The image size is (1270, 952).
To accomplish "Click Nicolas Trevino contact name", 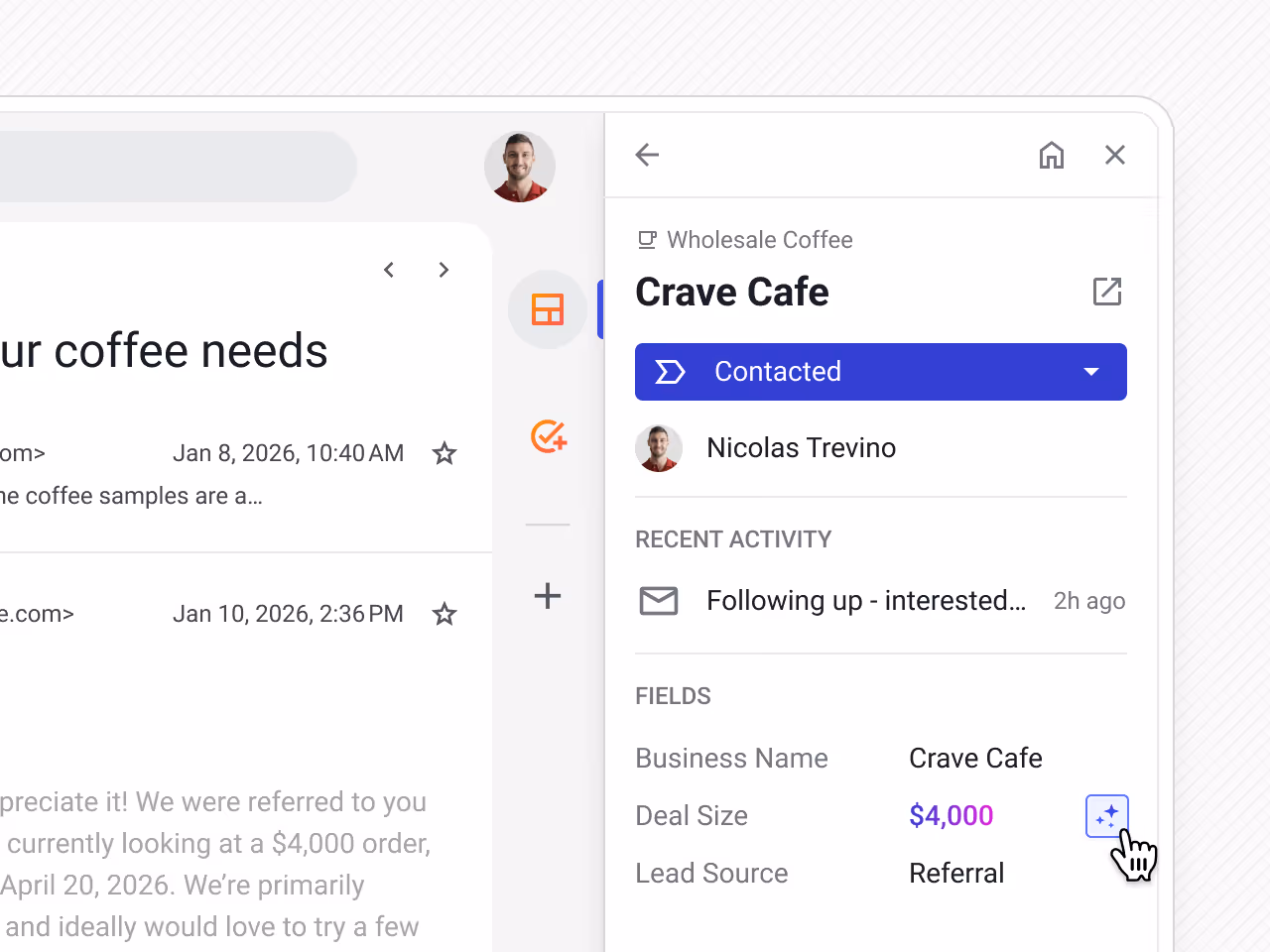I will 801,447.
